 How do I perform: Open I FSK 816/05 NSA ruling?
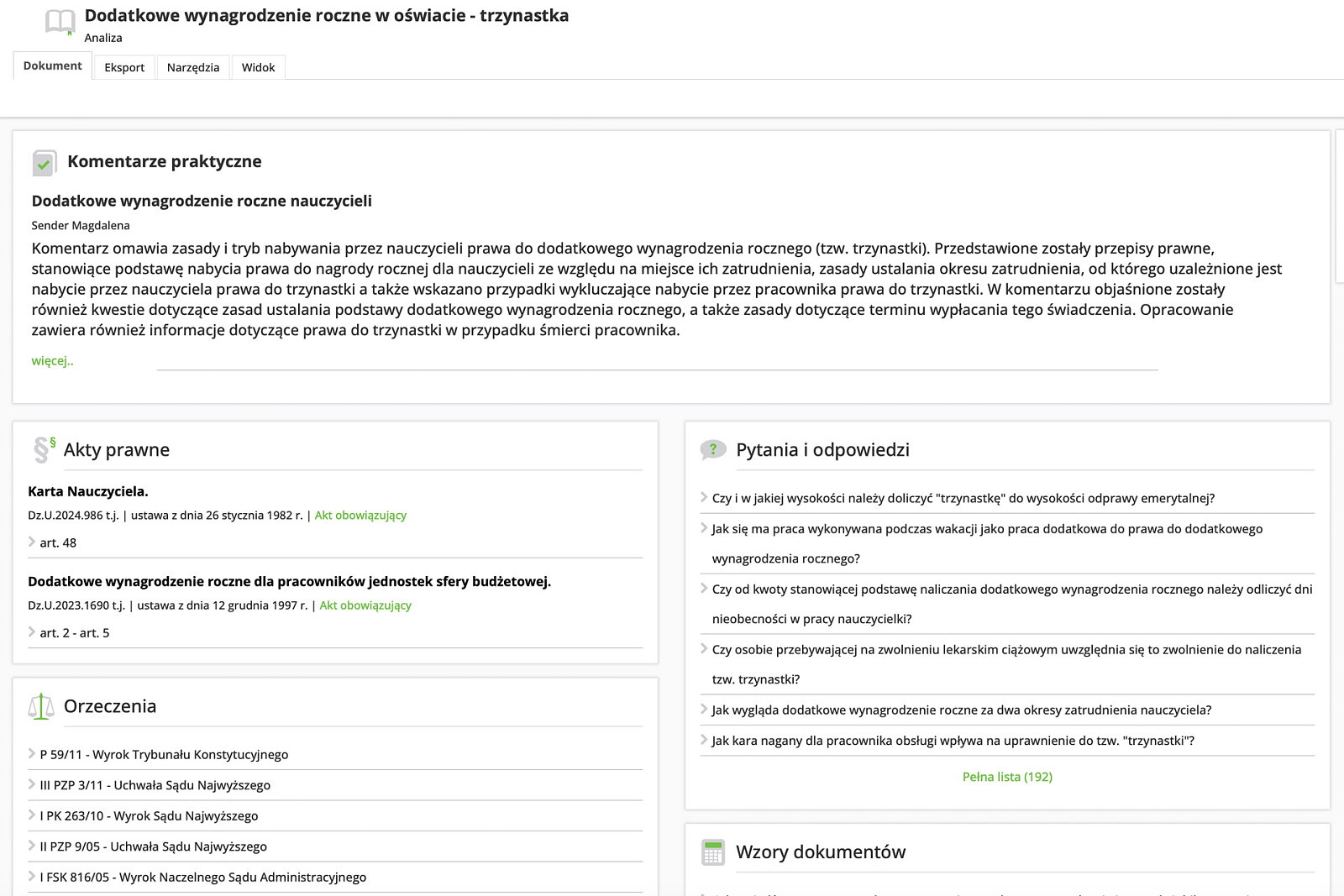202,878
